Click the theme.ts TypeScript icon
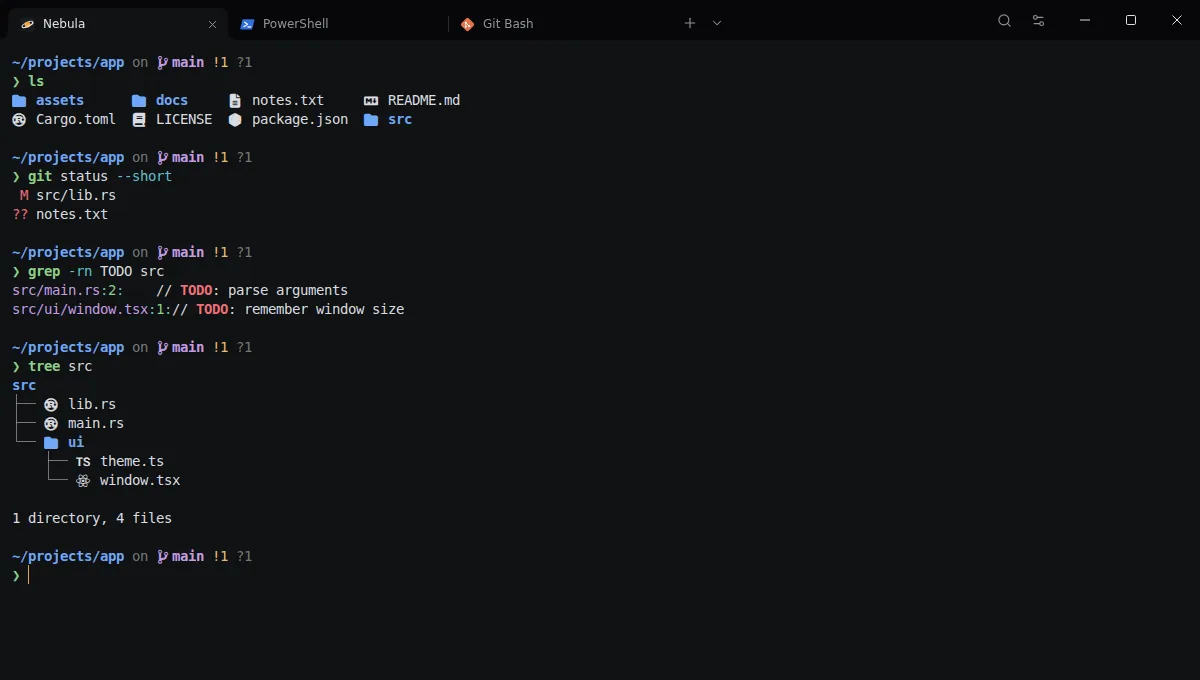Viewport: 1200px width, 680px height. click(83, 461)
